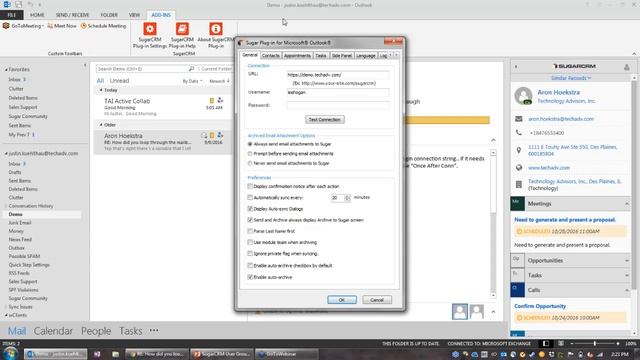Click the Meet Now toolbar button
640x360 pixels.
click(x=62, y=26)
